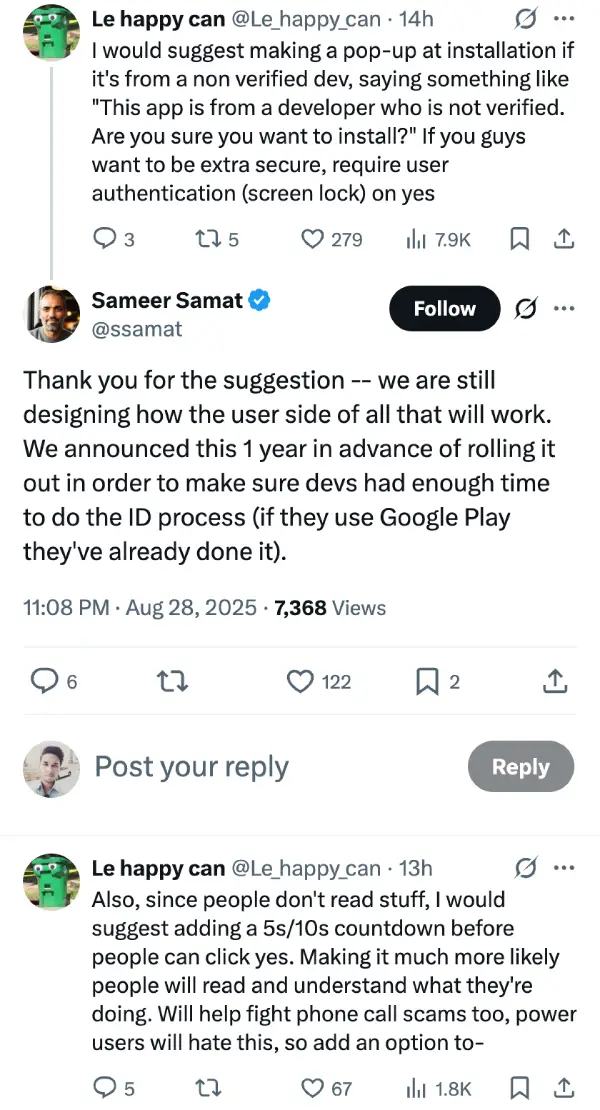600x1110 pixels.
Task: Repost Sameer Samat's tweet
Action: (x=171, y=681)
